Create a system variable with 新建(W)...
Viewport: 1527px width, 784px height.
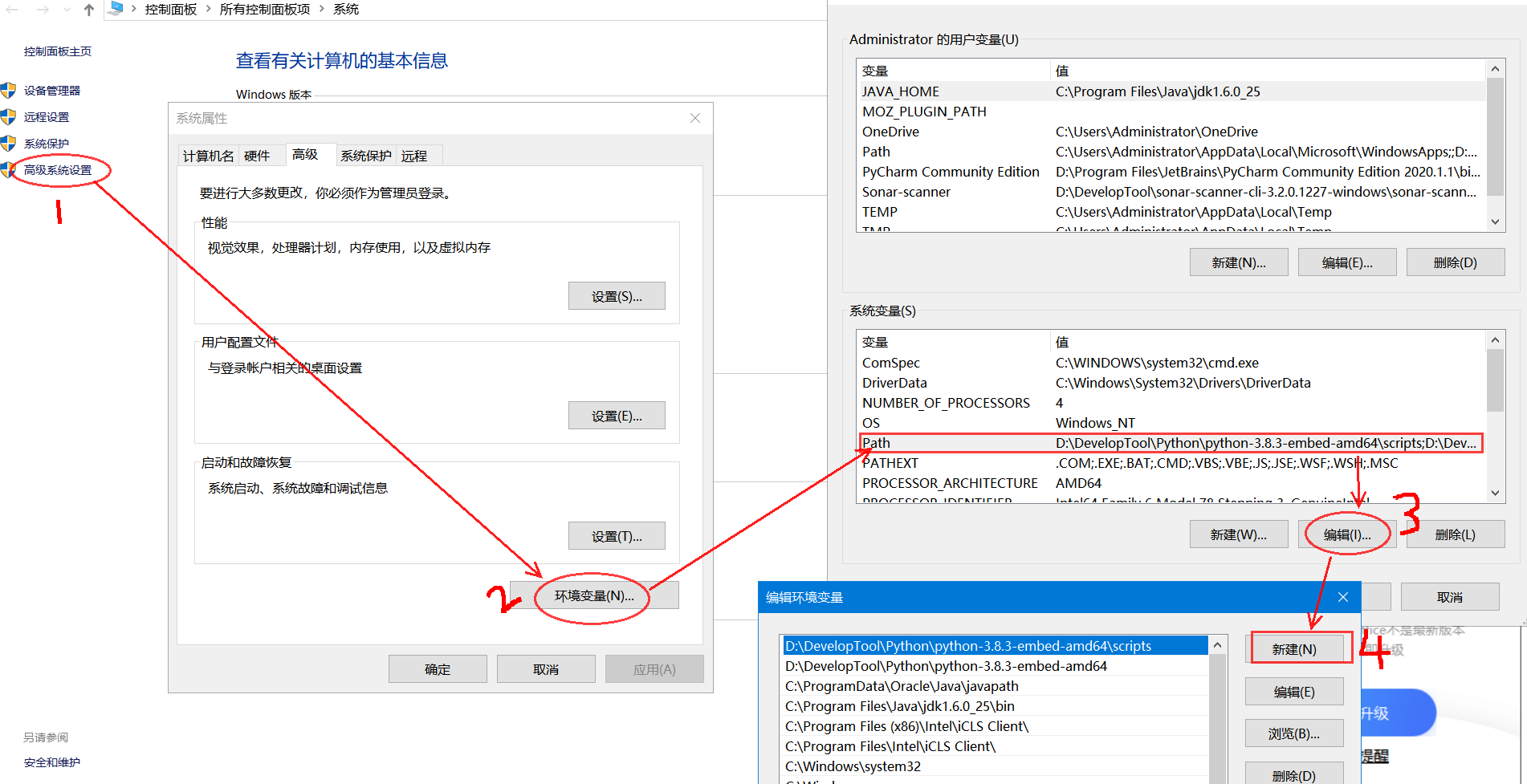point(1239,534)
